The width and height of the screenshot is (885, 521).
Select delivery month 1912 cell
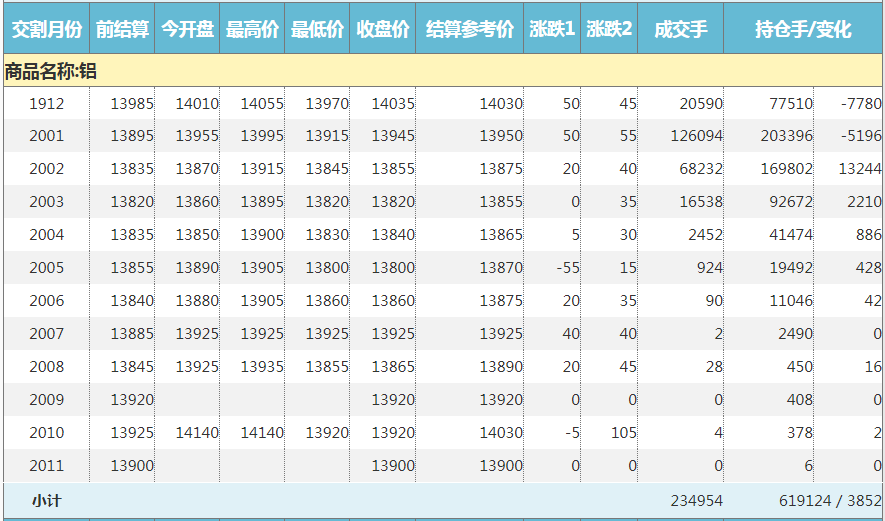pos(46,103)
